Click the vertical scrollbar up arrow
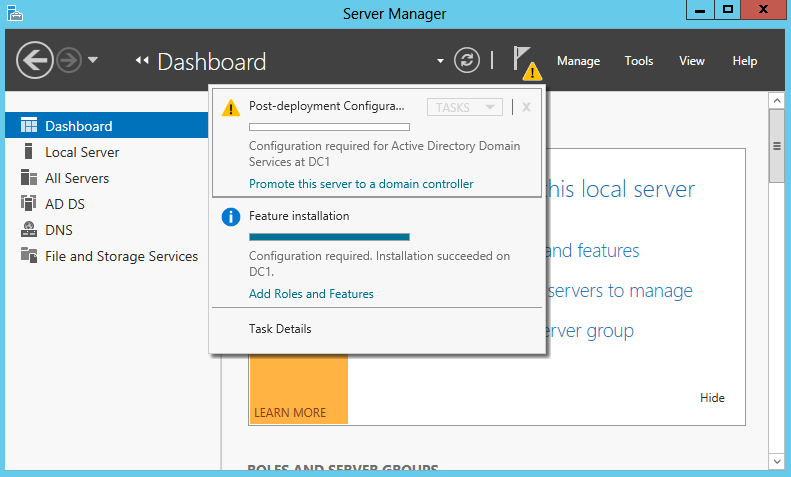This screenshot has width=791, height=477. pos(776,100)
